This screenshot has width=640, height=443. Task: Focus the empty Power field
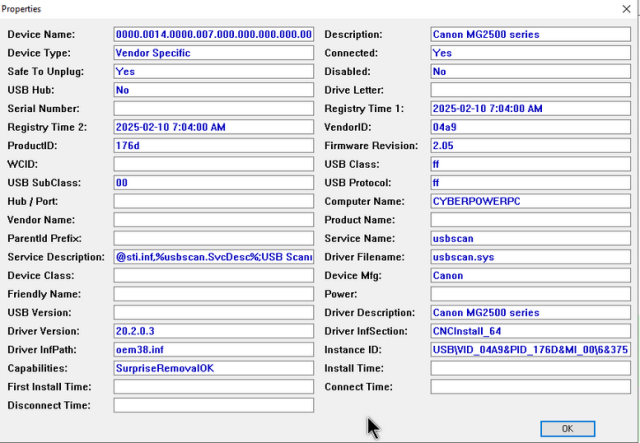[x=531, y=294]
